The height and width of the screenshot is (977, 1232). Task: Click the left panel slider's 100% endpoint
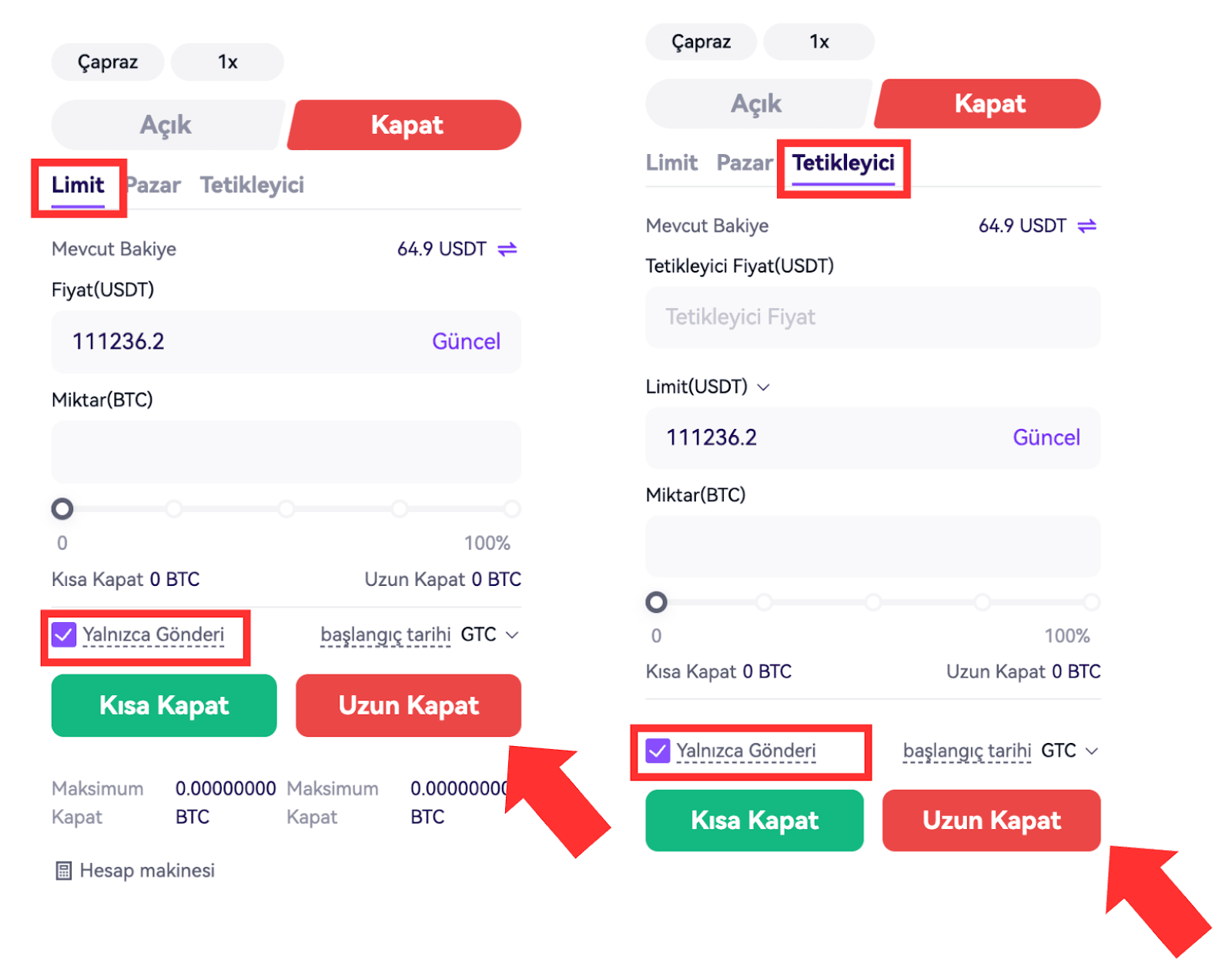coord(511,509)
